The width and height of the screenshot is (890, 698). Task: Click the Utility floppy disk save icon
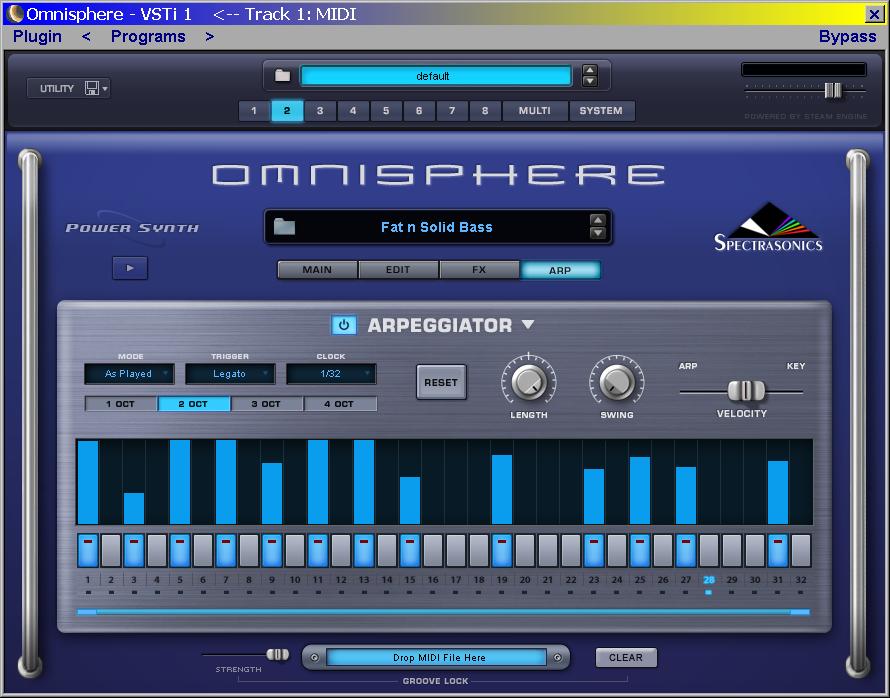(92, 88)
